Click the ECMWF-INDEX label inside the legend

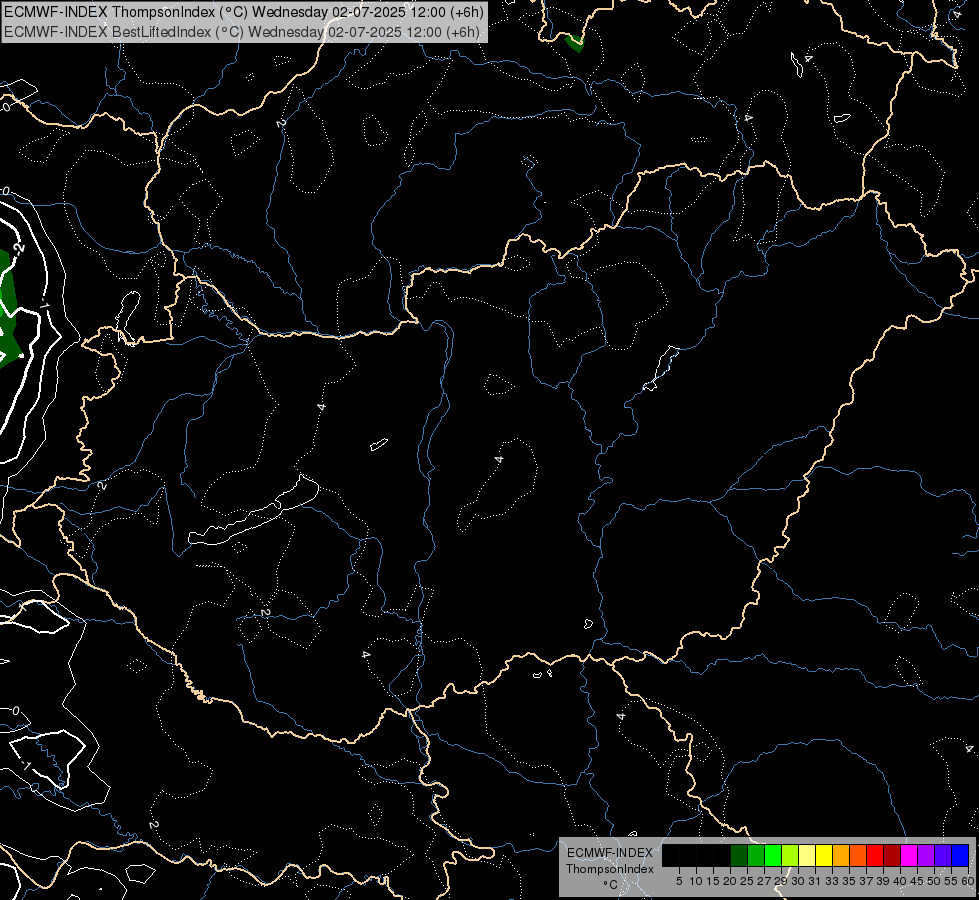tap(609, 853)
